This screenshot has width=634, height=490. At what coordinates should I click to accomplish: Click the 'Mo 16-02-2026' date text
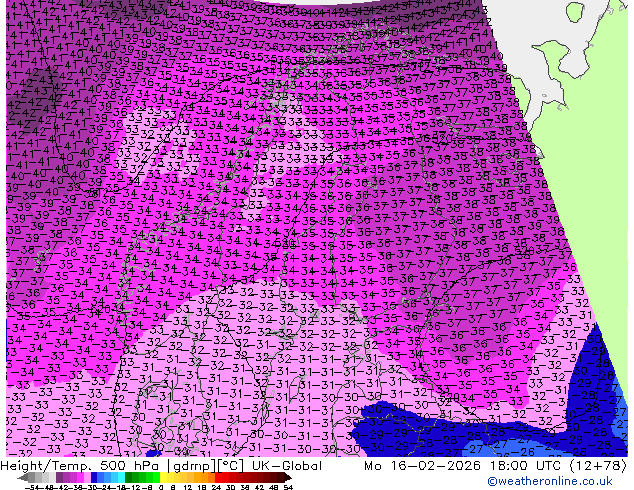[423, 466]
